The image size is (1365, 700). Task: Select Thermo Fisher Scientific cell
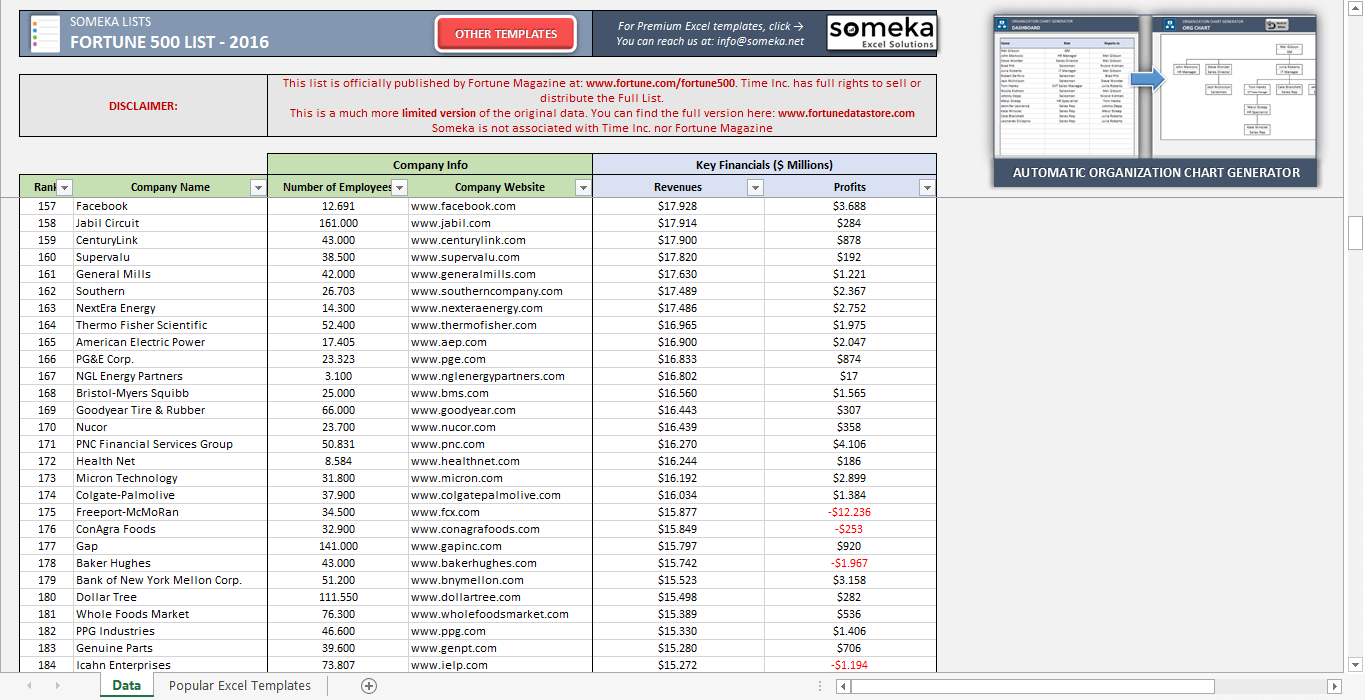pyautogui.click(x=171, y=325)
